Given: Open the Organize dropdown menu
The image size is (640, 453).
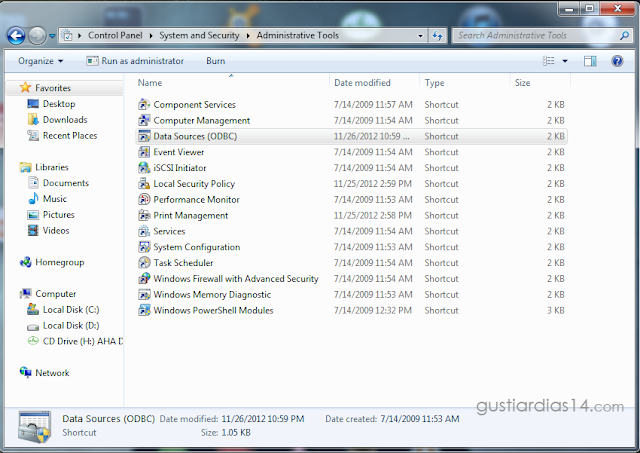Looking at the screenshot, I should pyautogui.click(x=40, y=61).
